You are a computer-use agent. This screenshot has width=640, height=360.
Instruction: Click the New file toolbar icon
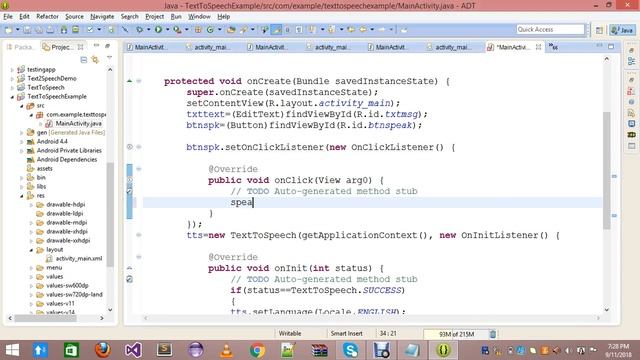click(x=9, y=30)
